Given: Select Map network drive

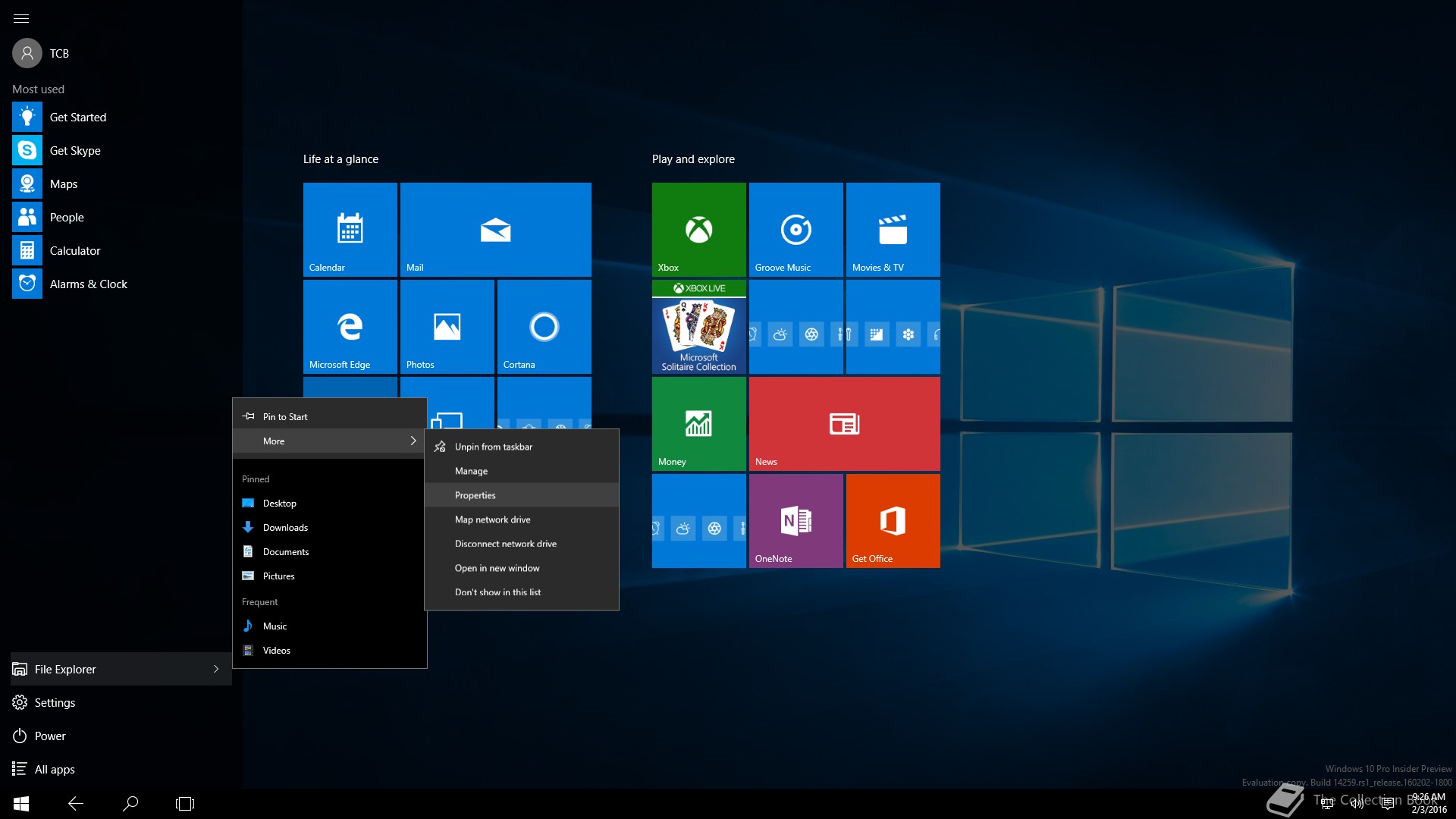Looking at the screenshot, I should (522, 519).
